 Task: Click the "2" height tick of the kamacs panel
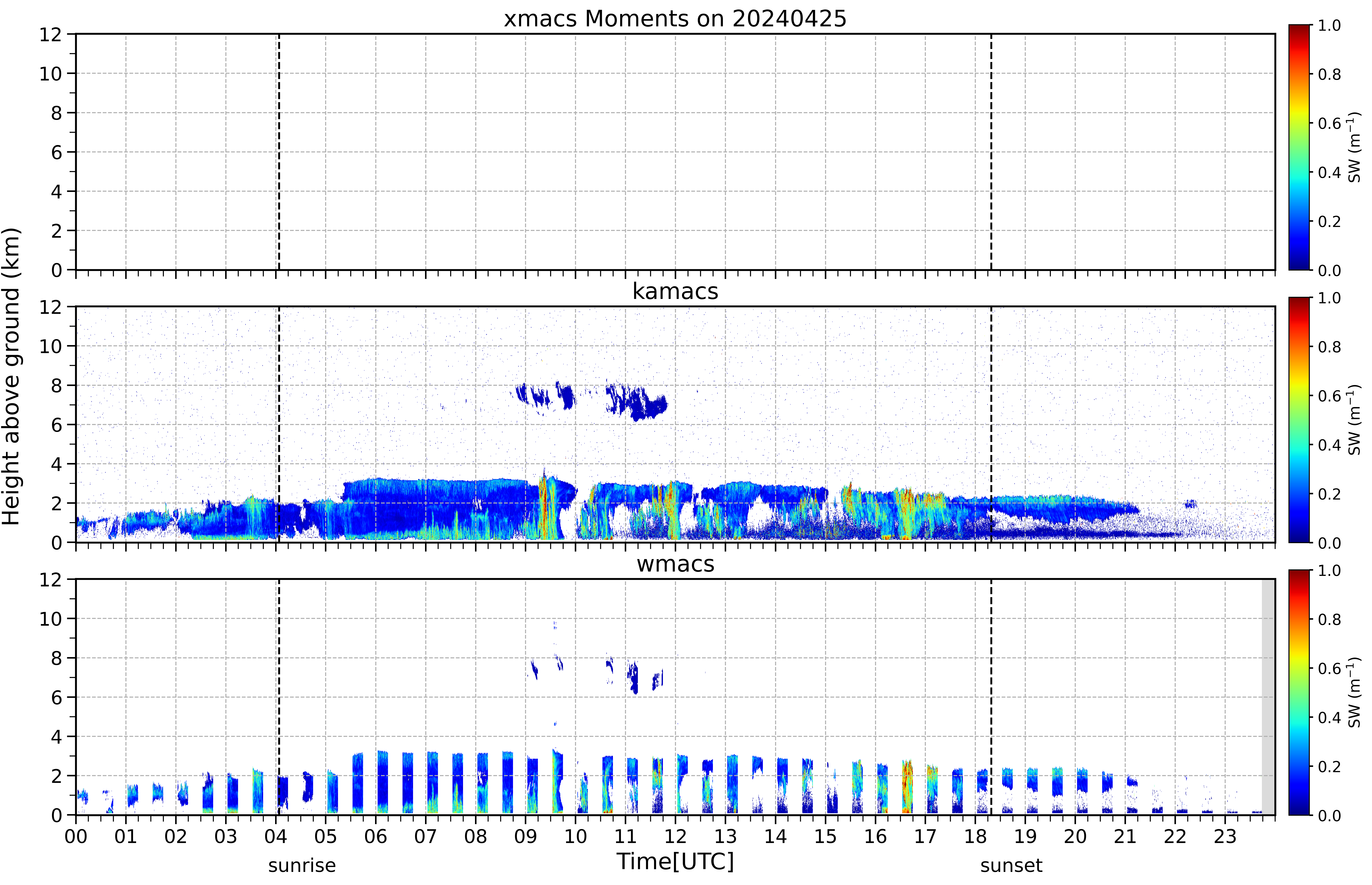tap(56, 503)
